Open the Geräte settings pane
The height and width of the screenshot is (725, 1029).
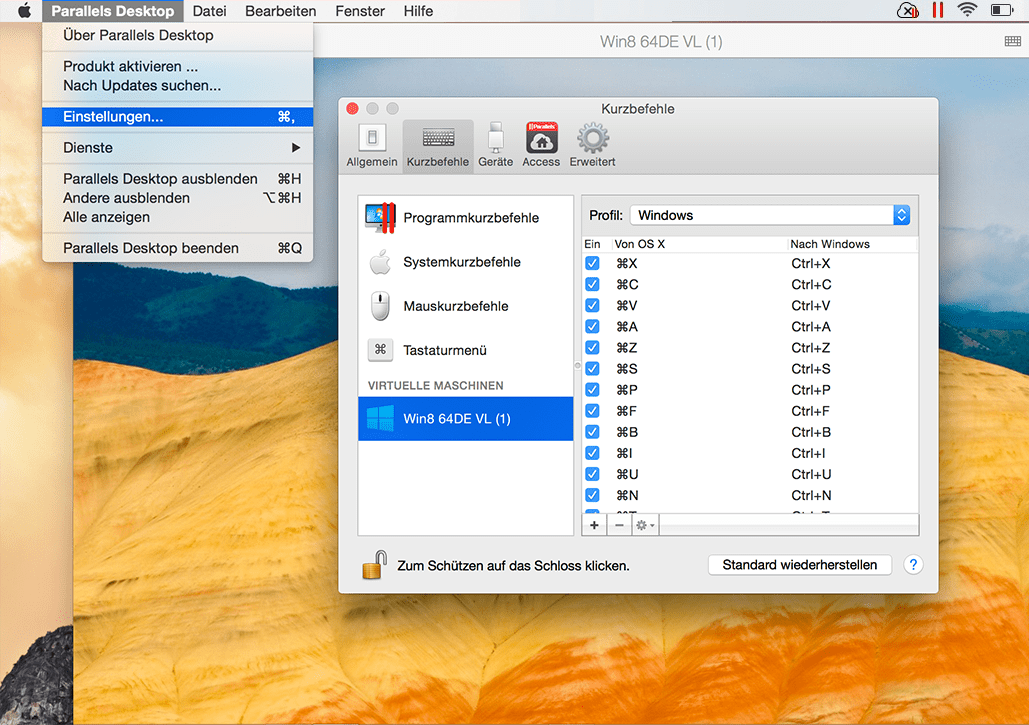495,143
